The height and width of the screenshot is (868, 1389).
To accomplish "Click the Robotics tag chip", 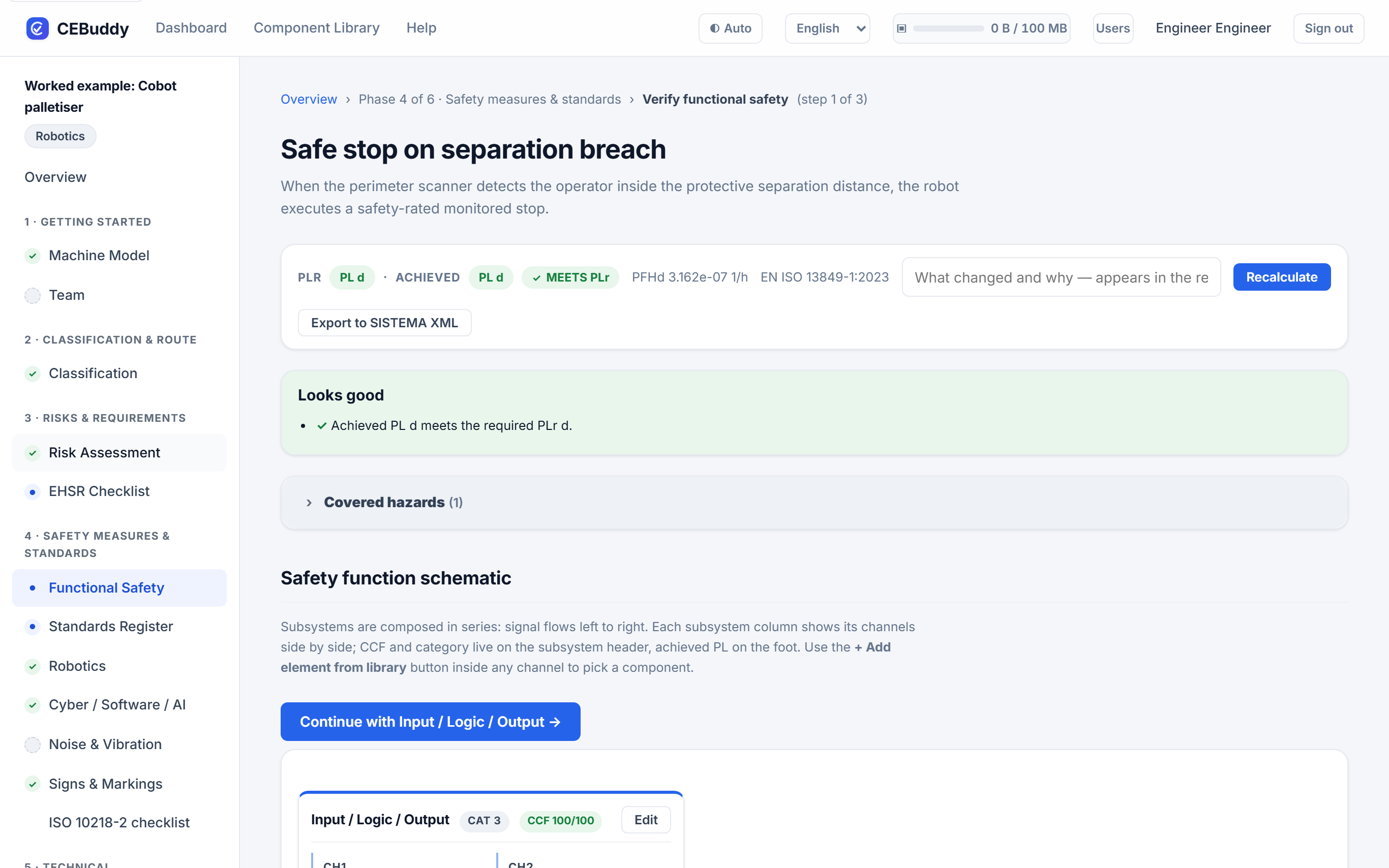I will 61,136.
